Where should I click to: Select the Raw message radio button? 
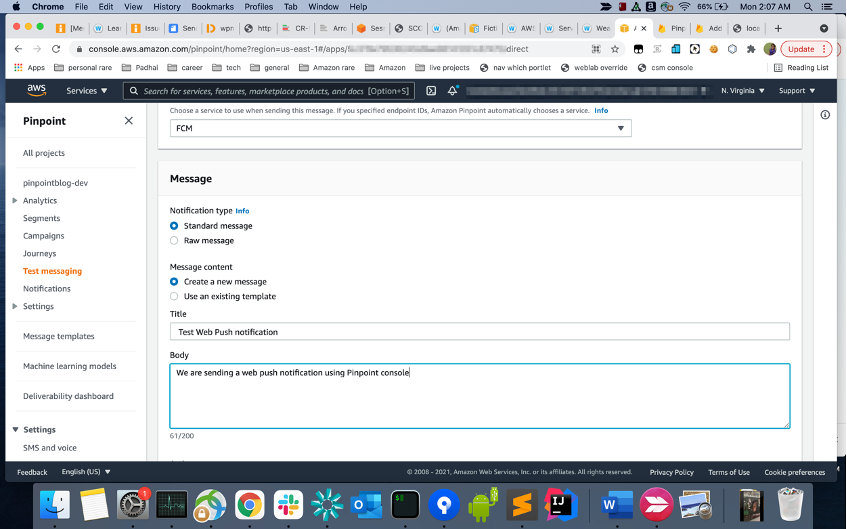pos(174,240)
